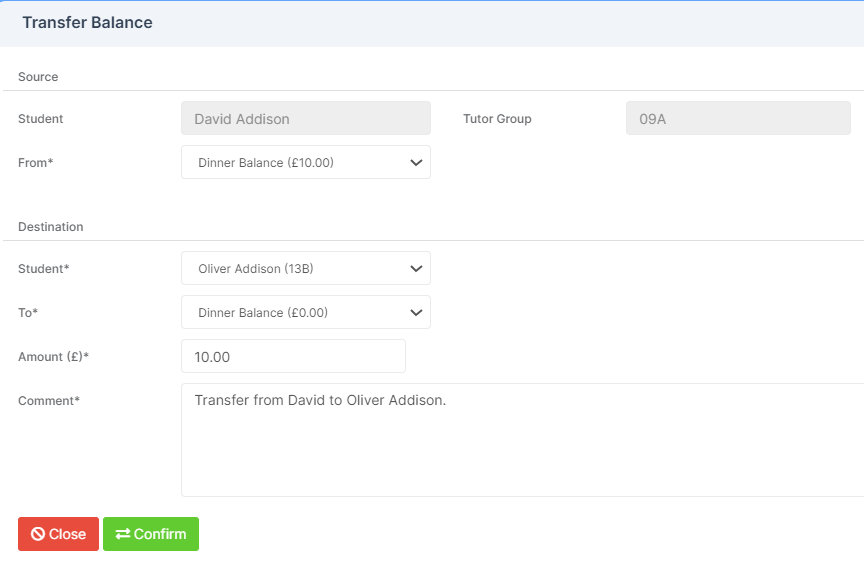
Task: Click the Tutor Group field showing 09A
Action: [x=738, y=118]
